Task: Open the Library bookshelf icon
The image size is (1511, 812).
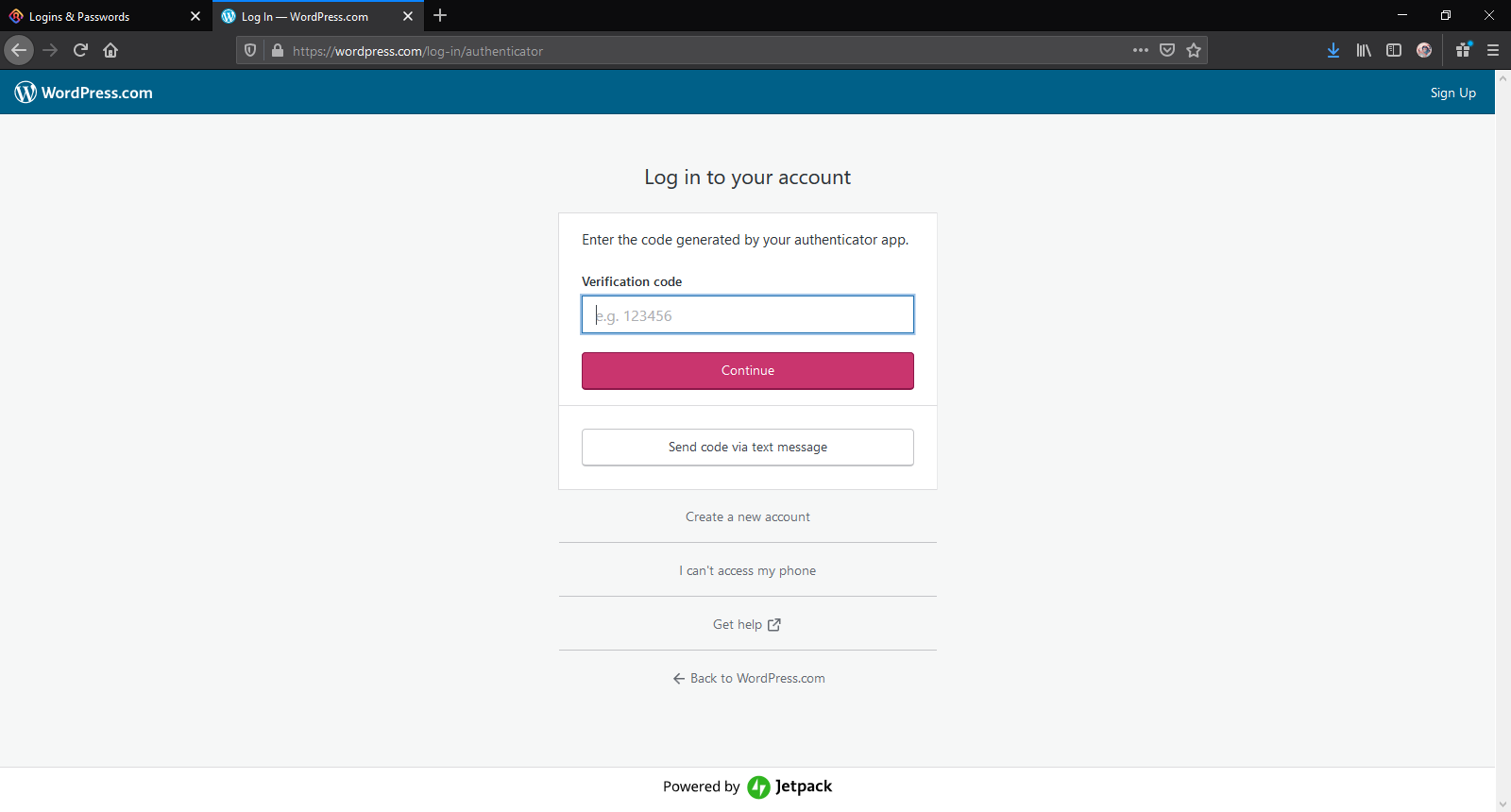Action: pos(1364,50)
